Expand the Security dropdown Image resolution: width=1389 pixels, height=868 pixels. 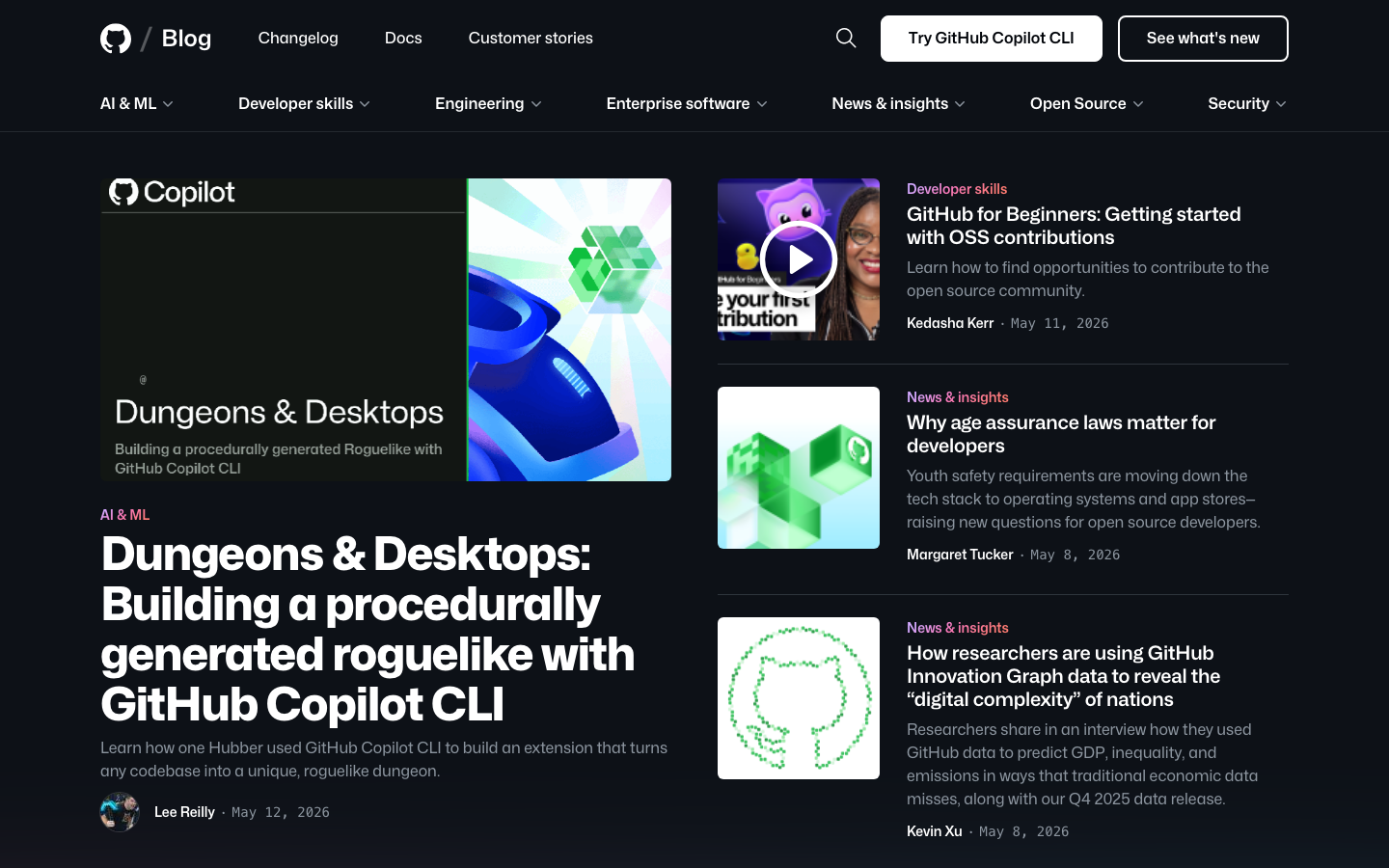1247,103
